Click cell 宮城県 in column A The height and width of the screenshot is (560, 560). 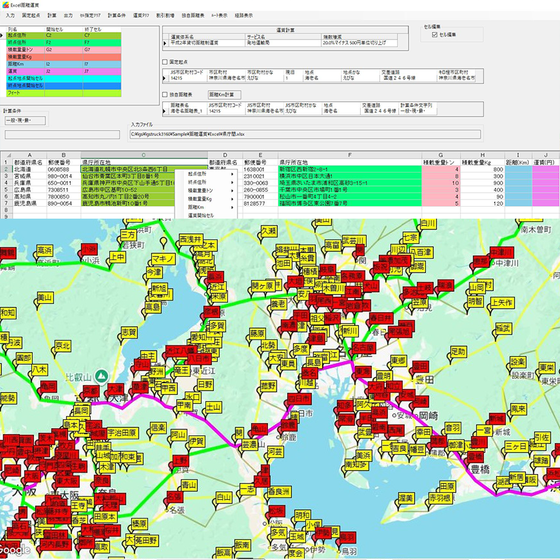click(x=29, y=176)
